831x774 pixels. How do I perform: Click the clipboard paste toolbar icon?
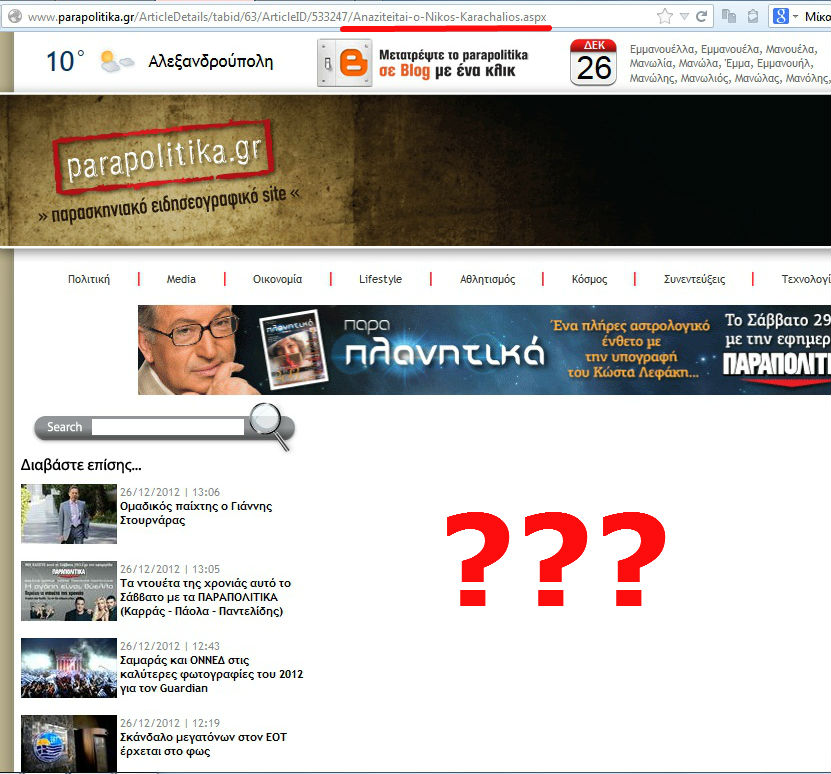pyautogui.click(x=753, y=16)
